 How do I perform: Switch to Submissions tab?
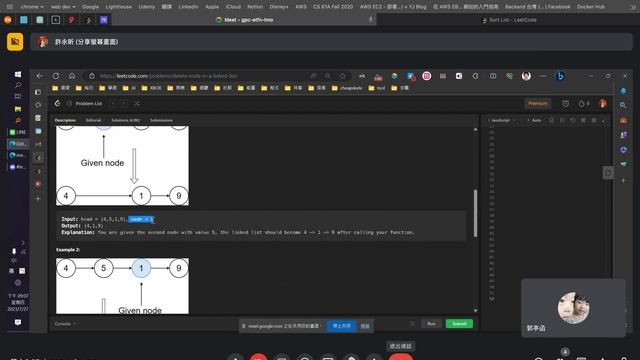[x=161, y=120]
